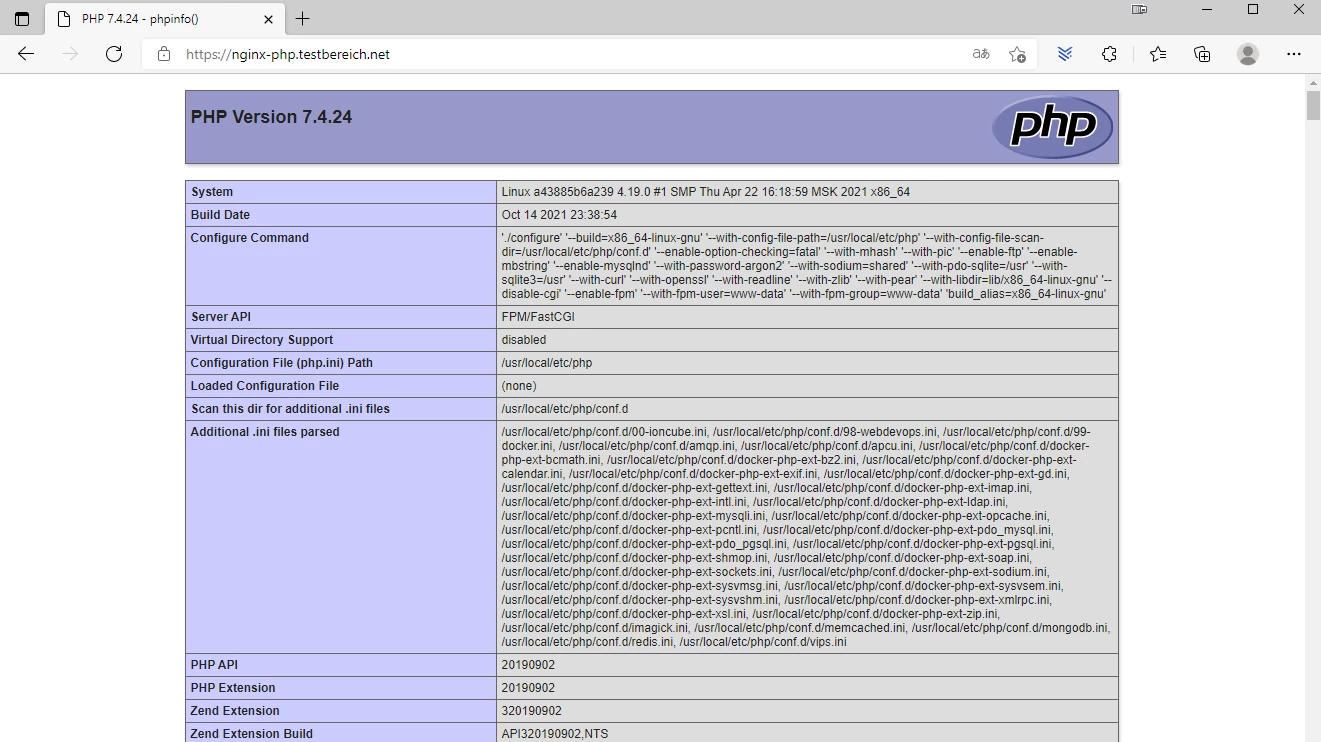Open a new tab with the plus button

point(303,19)
